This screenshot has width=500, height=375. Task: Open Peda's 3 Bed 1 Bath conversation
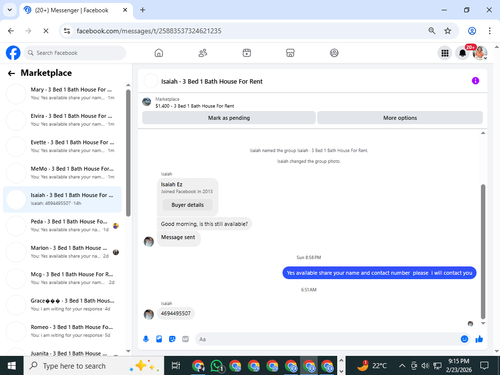click(x=62, y=225)
